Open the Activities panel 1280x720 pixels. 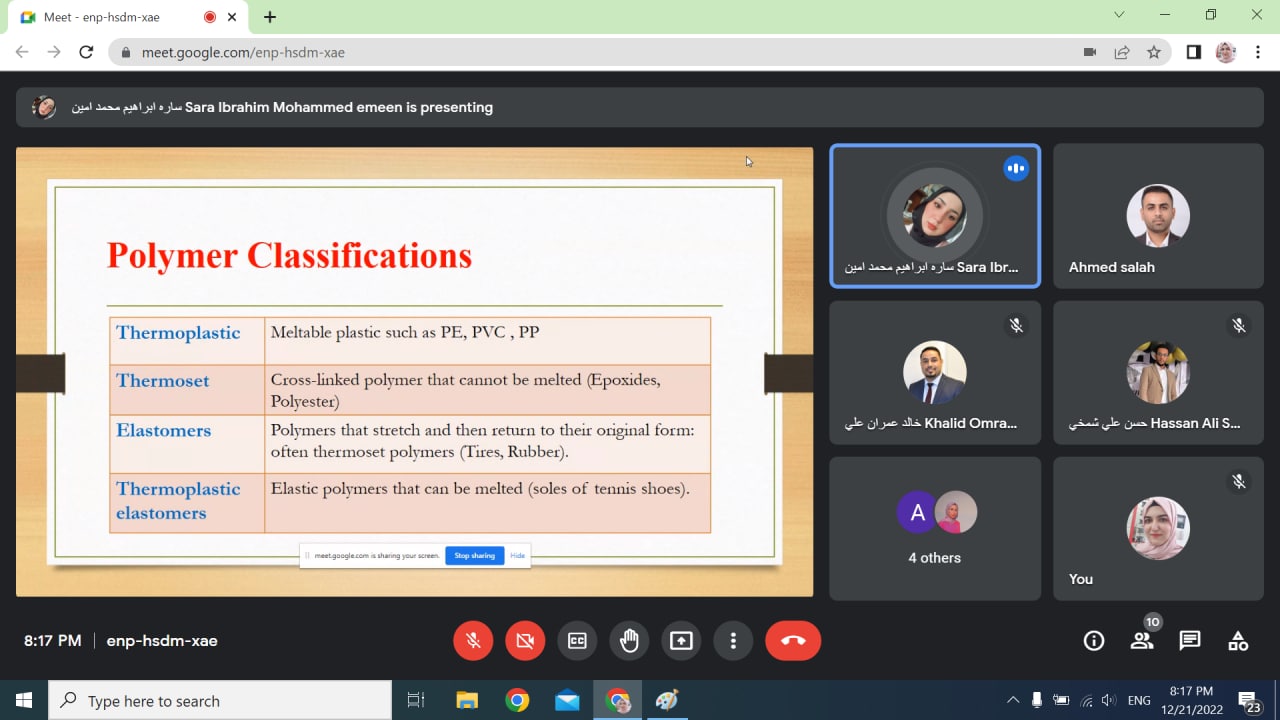click(1238, 641)
